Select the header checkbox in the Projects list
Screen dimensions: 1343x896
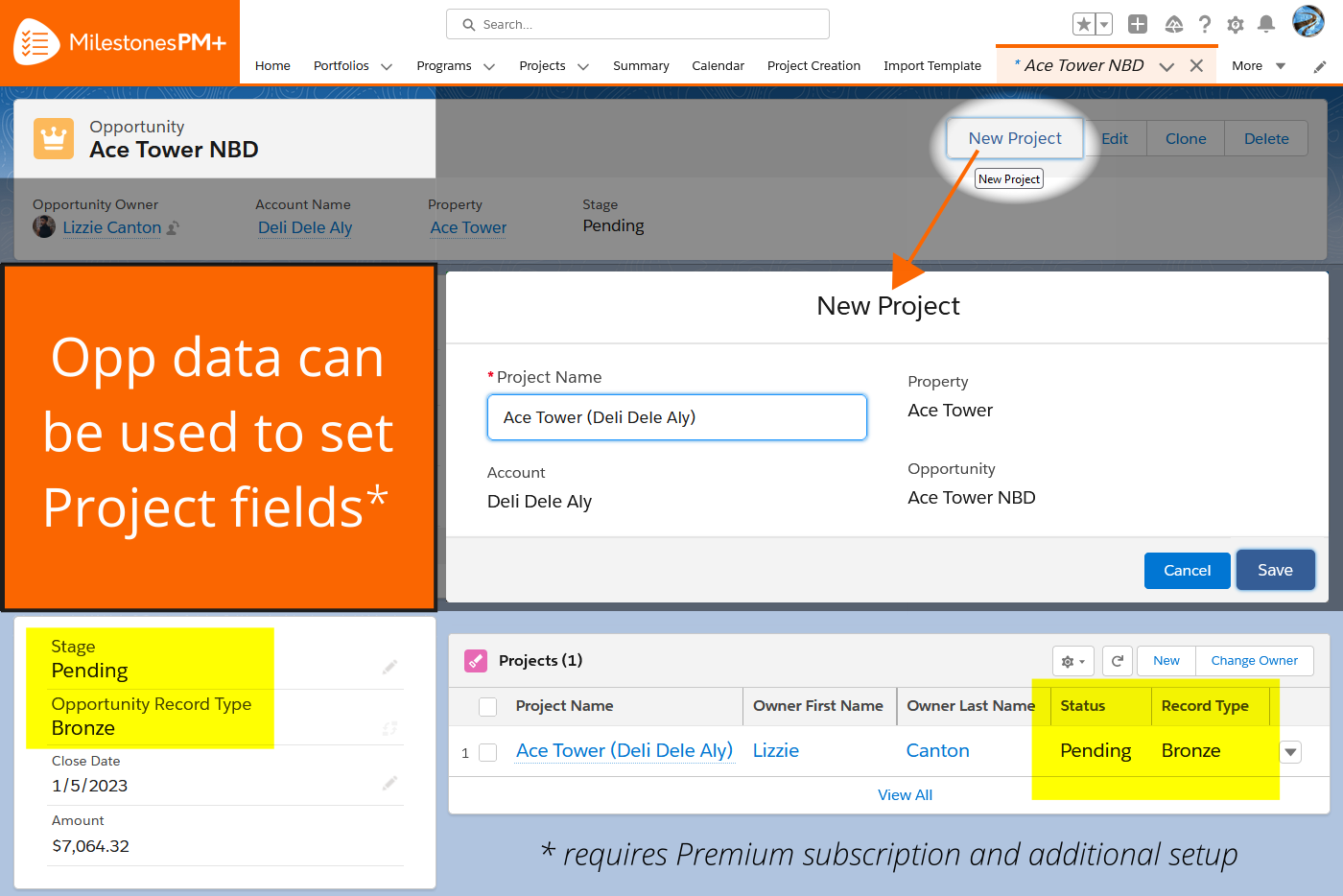click(487, 706)
